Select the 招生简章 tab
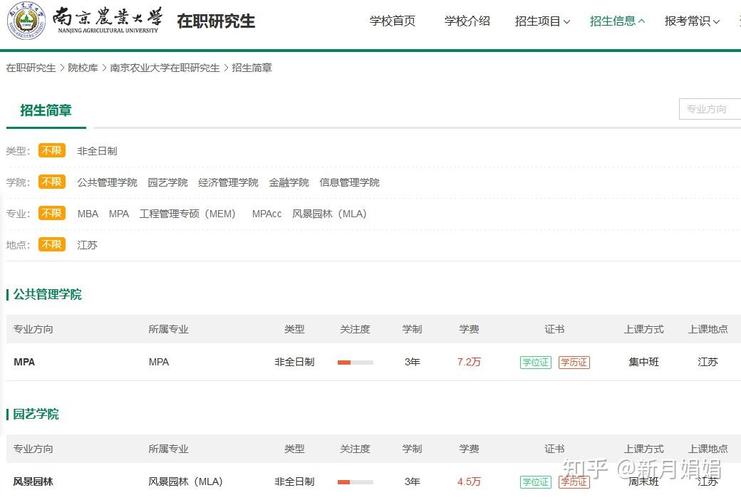The image size is (741, 500). pyautogui.click(x=46, y=111)
